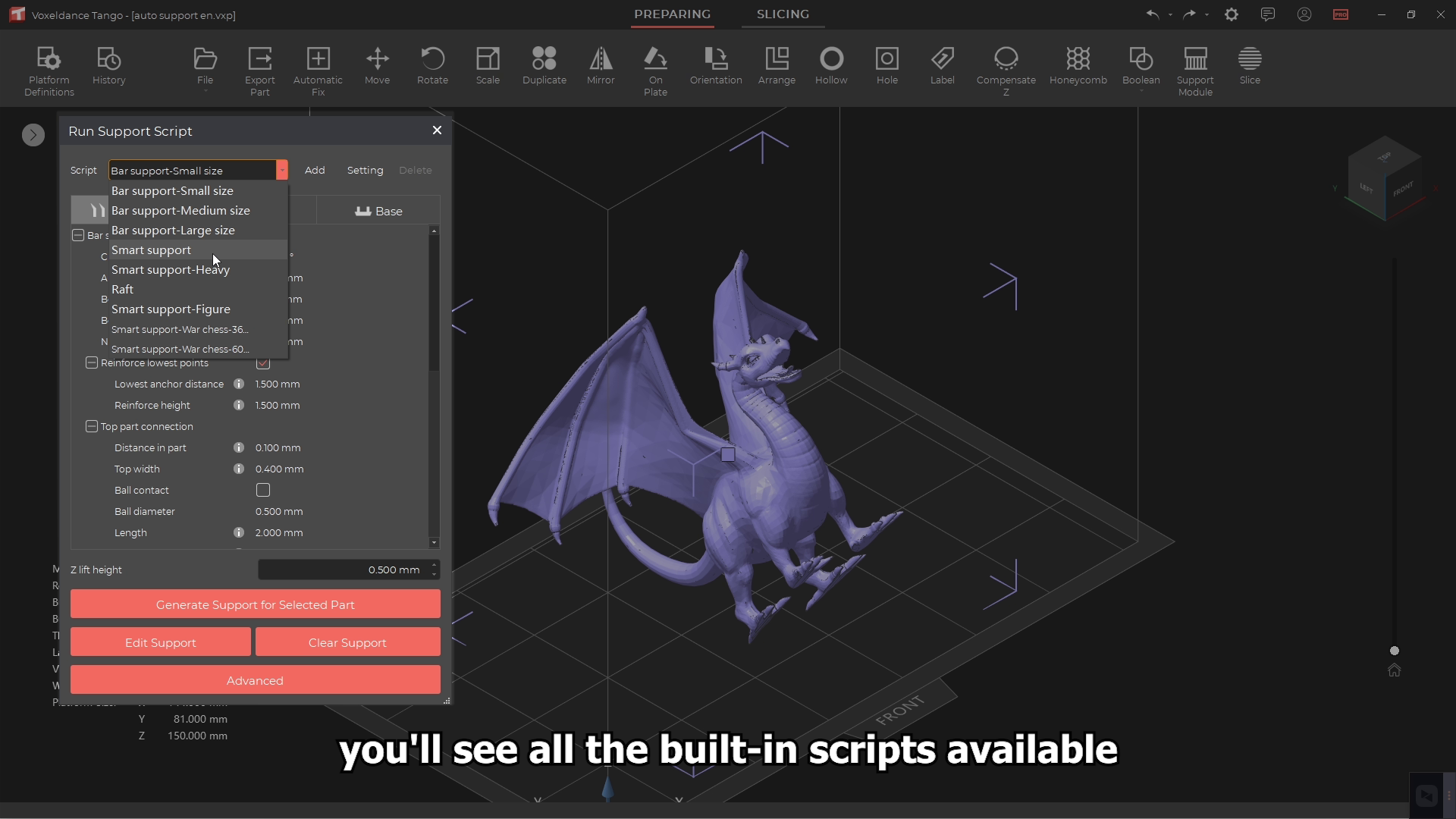Open the user account icon
The image size is (1456, 819).
point(1304,14)
